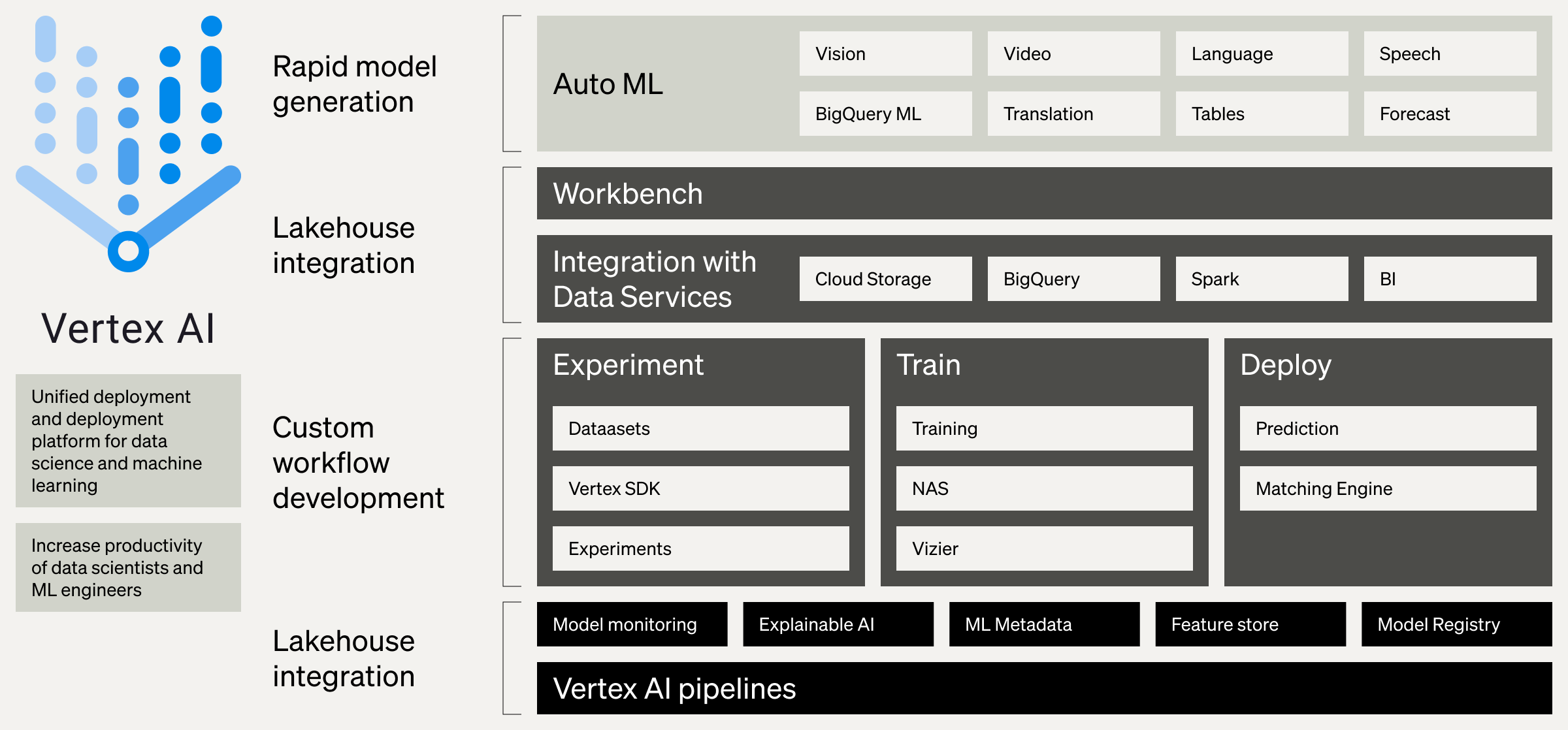Click the BI data service box
The height and width of the screenshot is (730, 1568).
1450,279
